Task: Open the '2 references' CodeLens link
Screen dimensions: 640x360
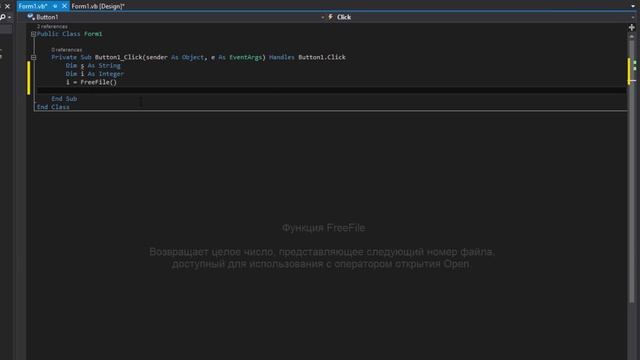Action: [x=52, y=27]
